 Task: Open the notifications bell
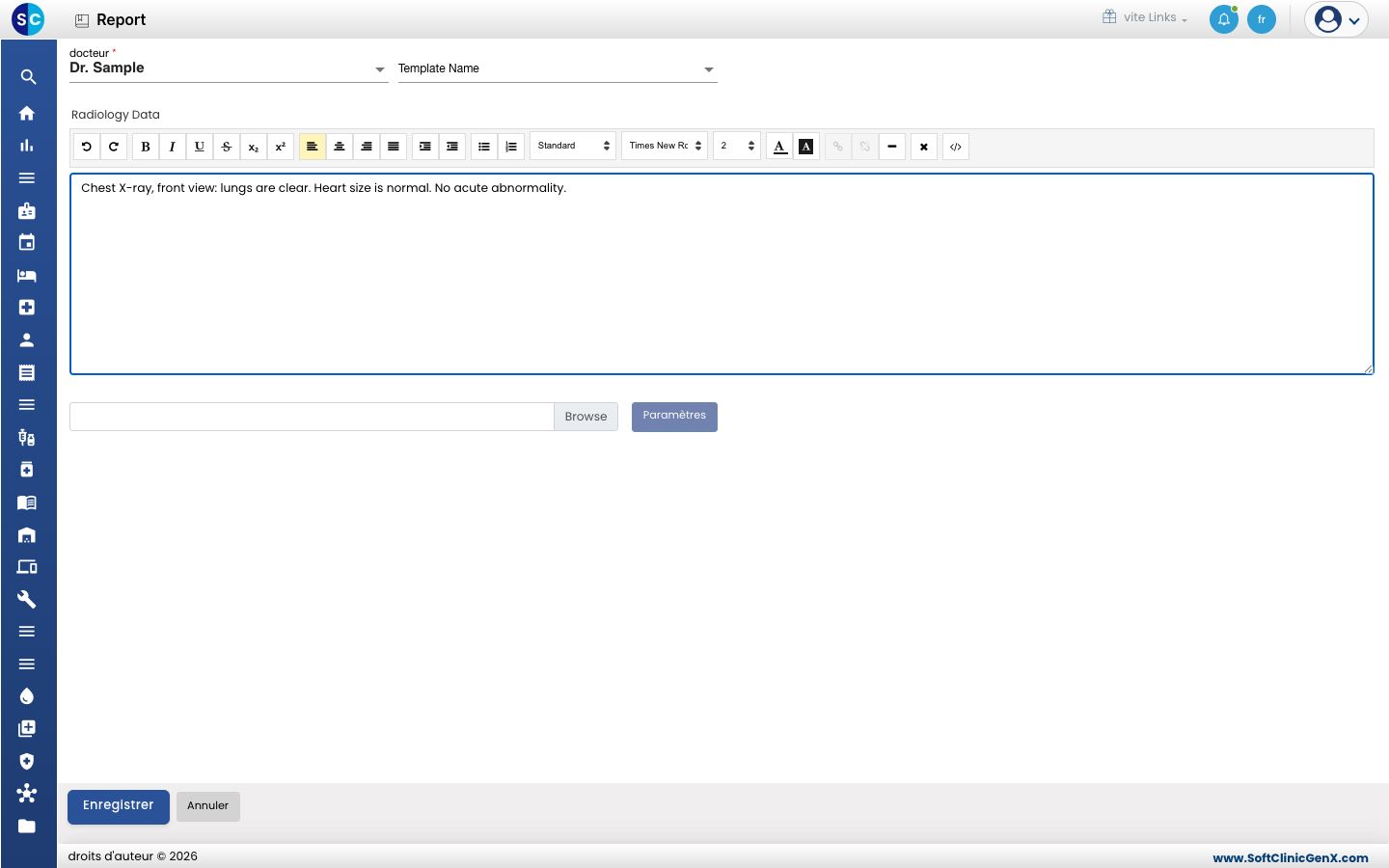[x=1224, y=19]
